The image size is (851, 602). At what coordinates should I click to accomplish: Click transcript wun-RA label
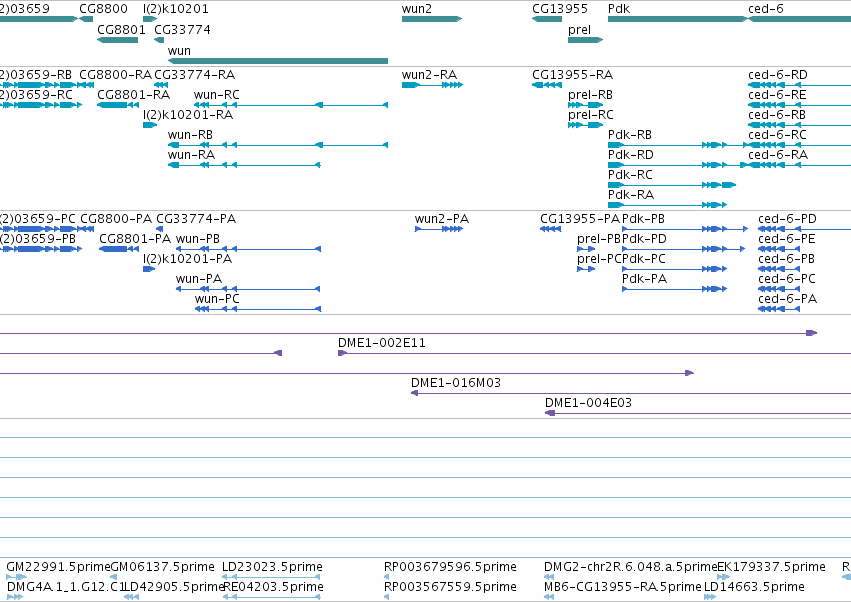click(191, 155)
